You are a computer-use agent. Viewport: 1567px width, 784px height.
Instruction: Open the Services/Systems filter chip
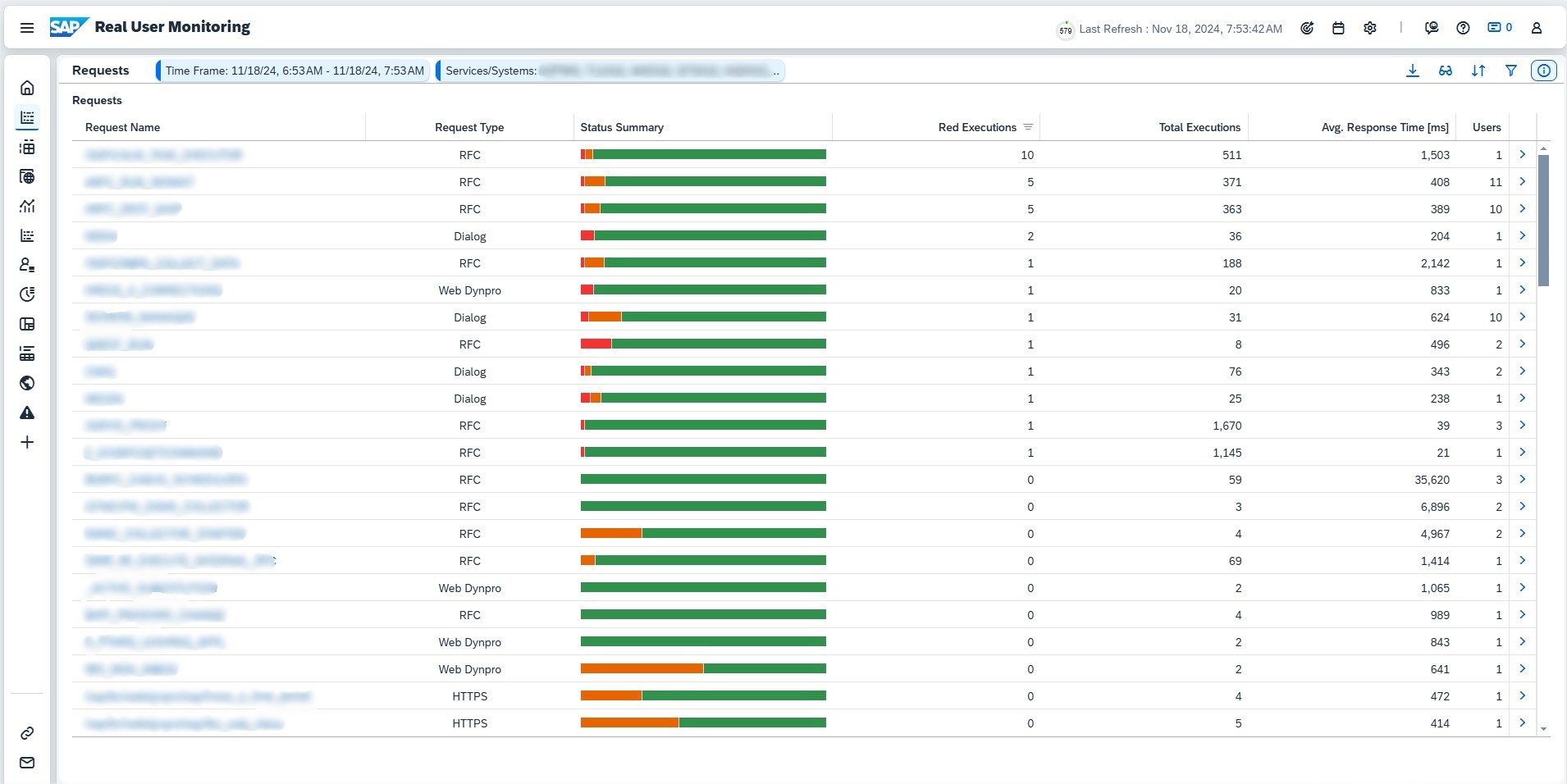pyautogui.click(x=611, y=71)
